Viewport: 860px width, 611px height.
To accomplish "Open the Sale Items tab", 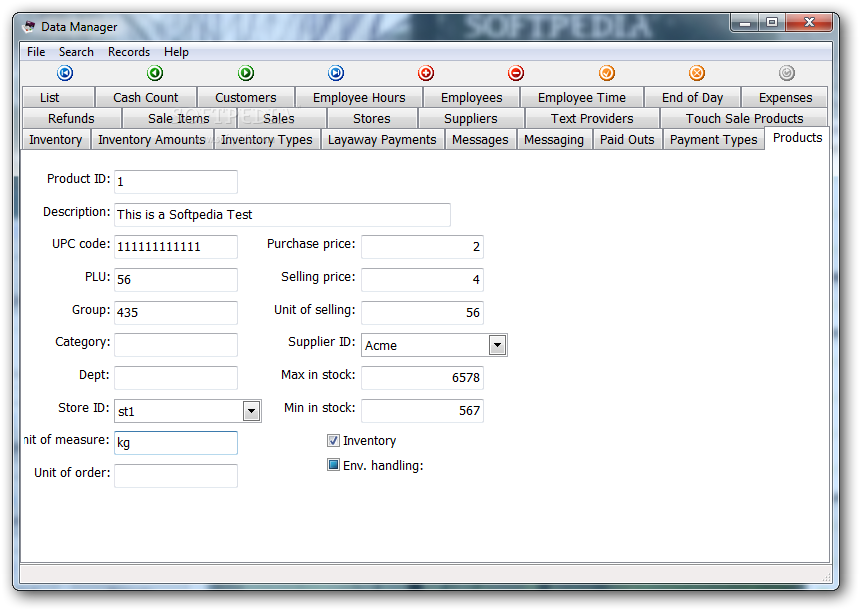I will click(179, 118).
